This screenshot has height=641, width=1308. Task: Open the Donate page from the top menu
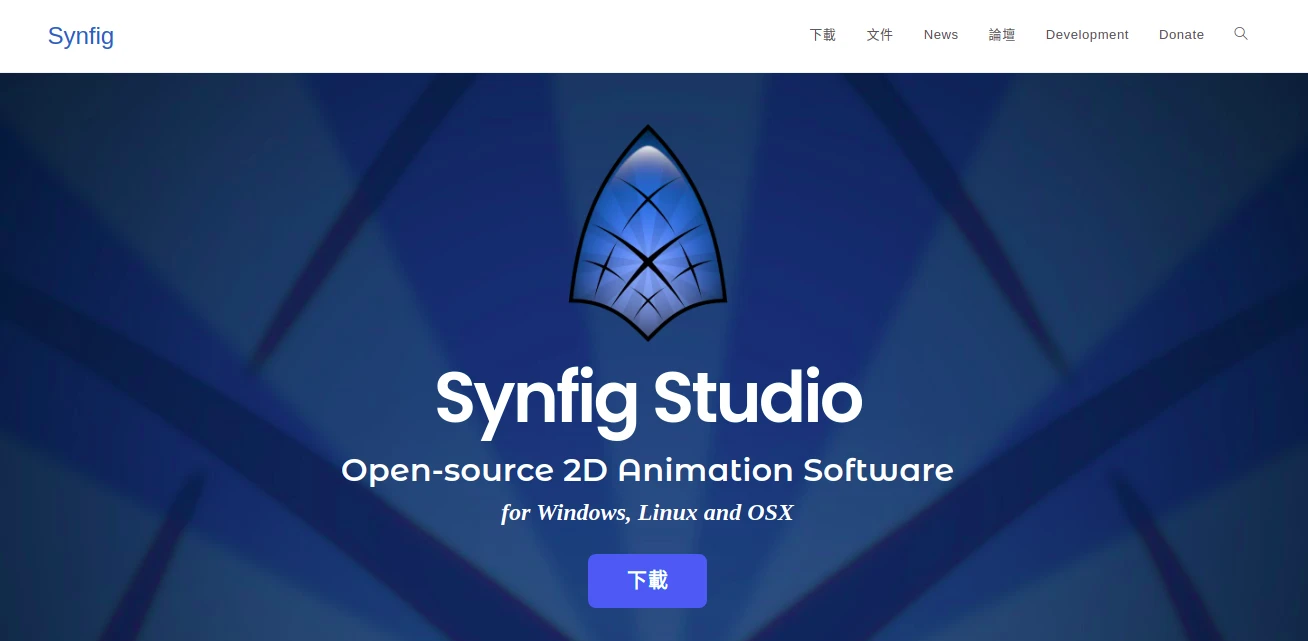[x=1181, y=35]
